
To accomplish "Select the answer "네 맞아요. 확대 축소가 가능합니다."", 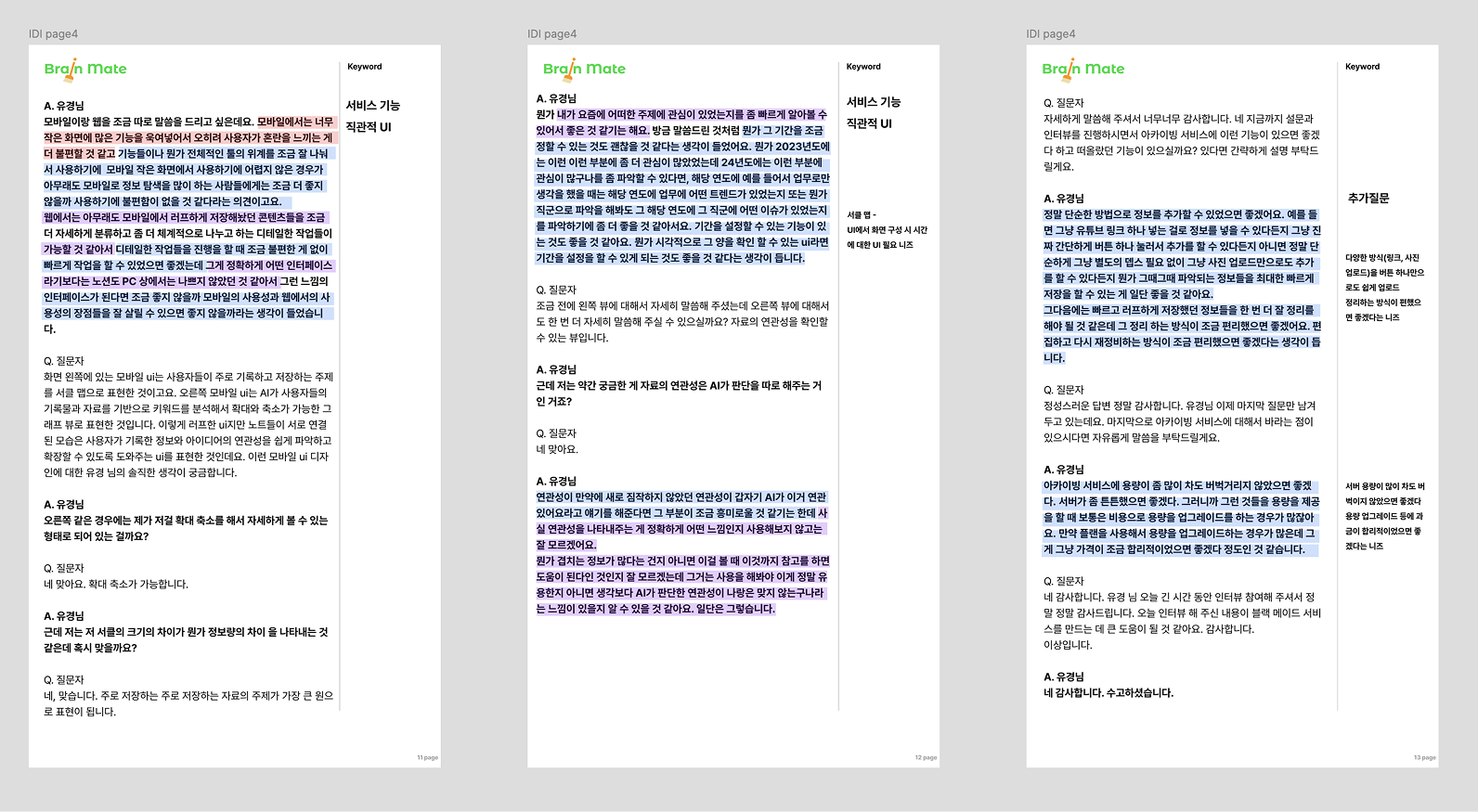I will pos(116,585).
